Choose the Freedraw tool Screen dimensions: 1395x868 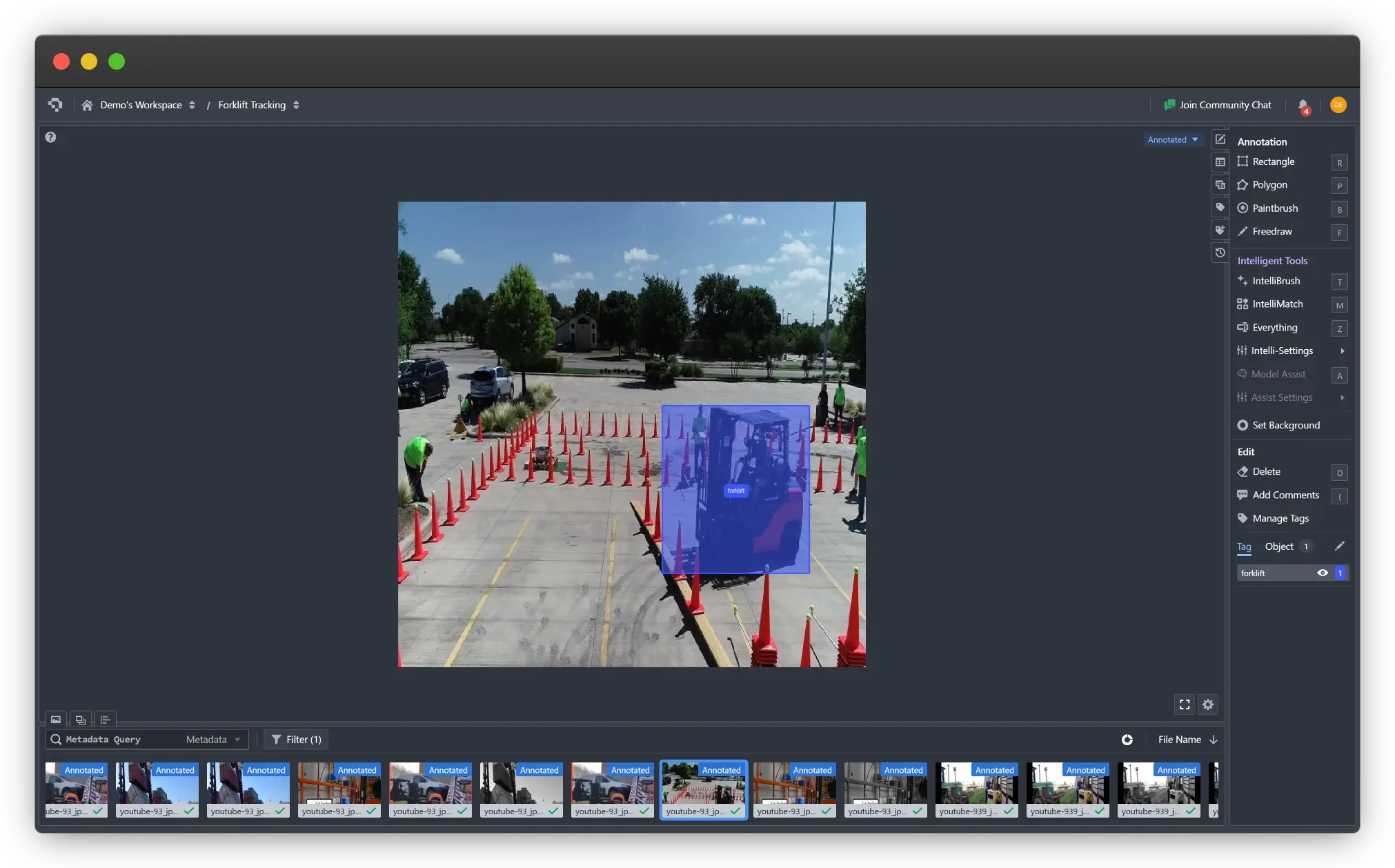[x=1272, y=232]
